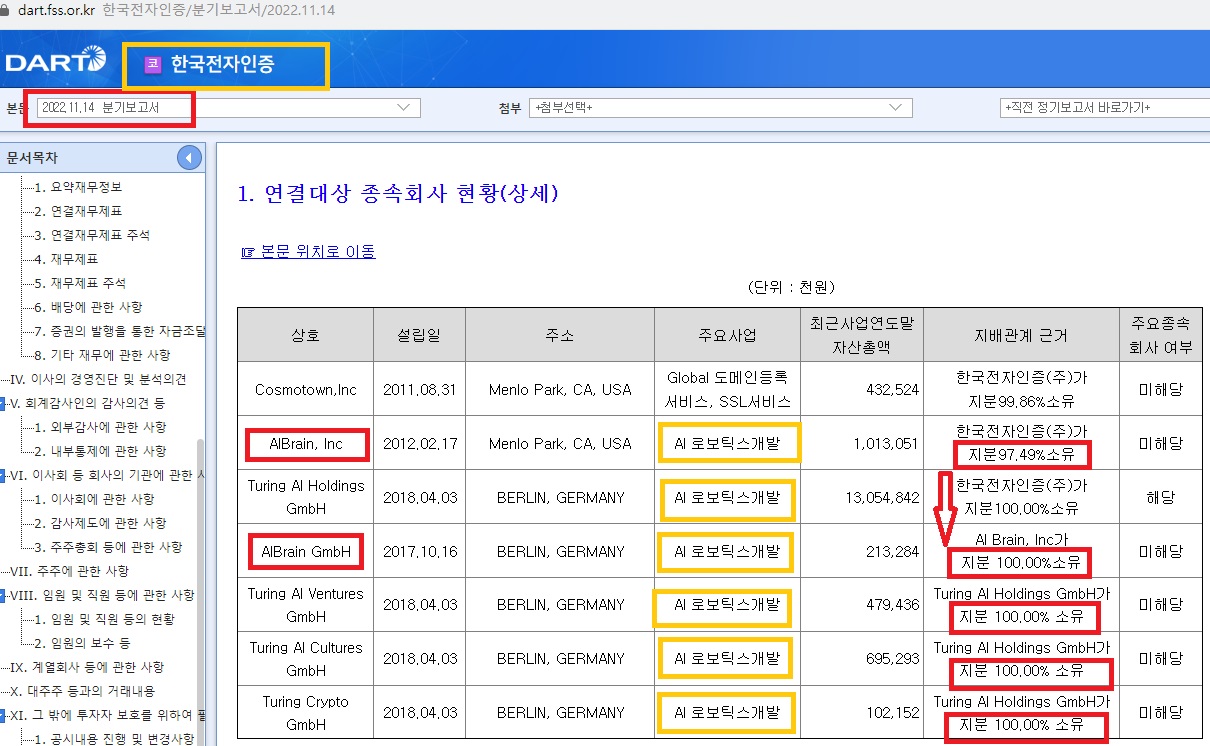Click the purple 코 market icon

[152, 64]
